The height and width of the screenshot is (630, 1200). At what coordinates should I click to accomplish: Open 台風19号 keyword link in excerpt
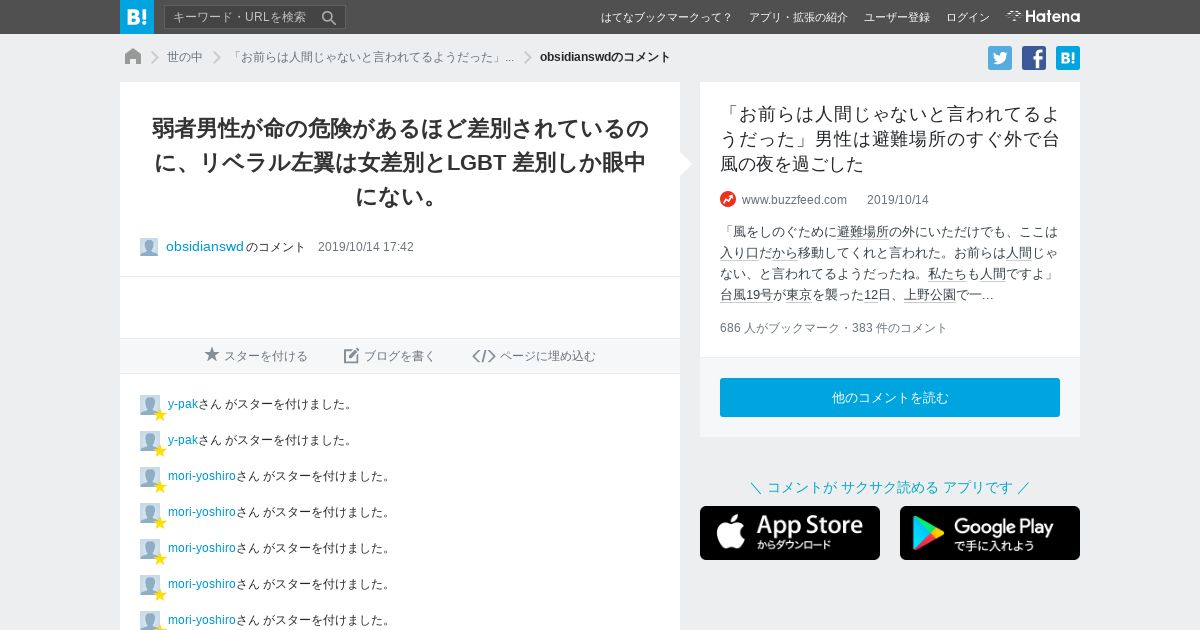pos(746,295)
